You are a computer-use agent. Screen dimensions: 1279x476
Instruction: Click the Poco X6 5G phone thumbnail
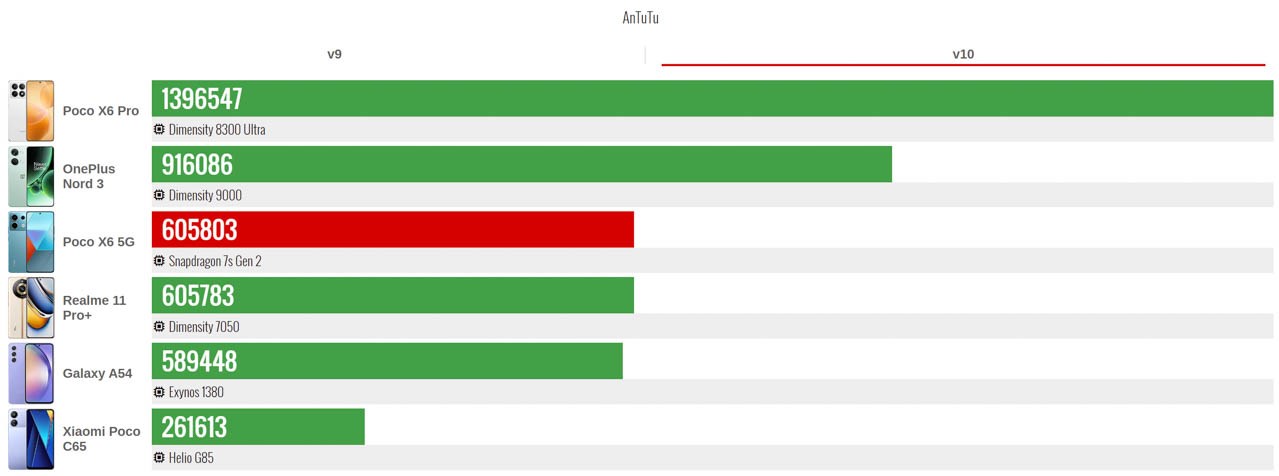[31, 242]
